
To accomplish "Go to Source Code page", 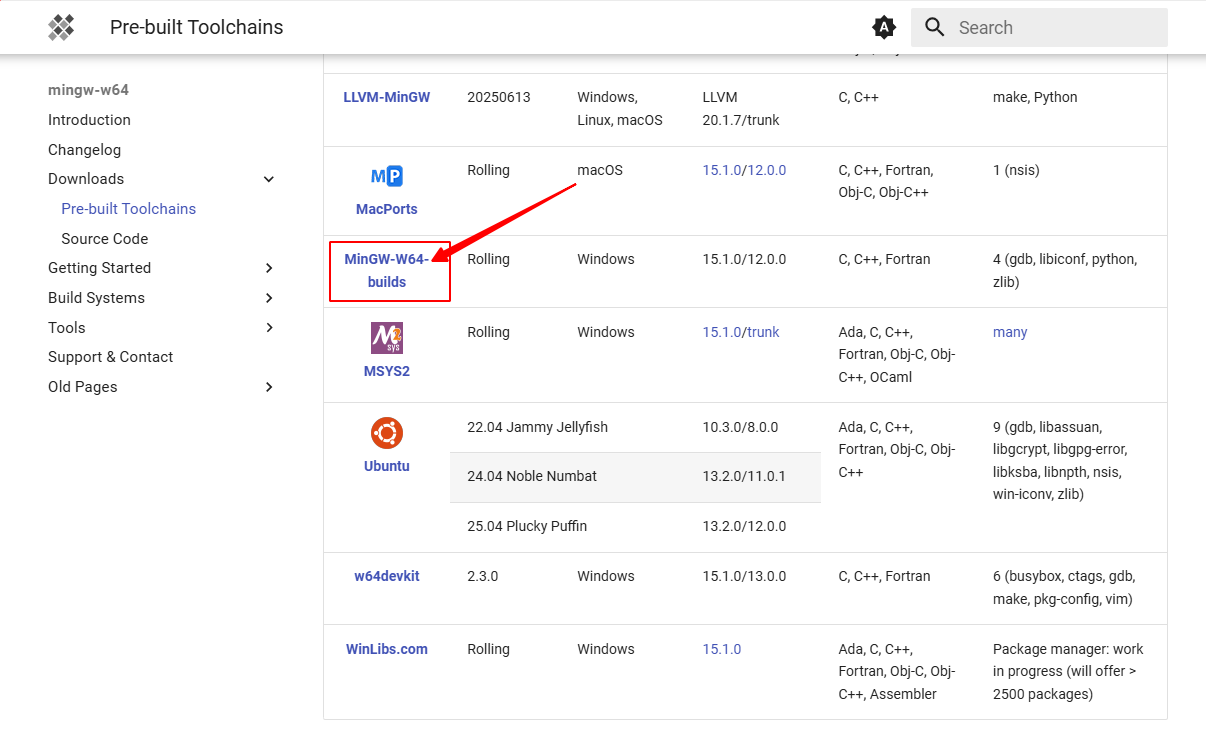I will pyautogui.click(x=104, y=239).
